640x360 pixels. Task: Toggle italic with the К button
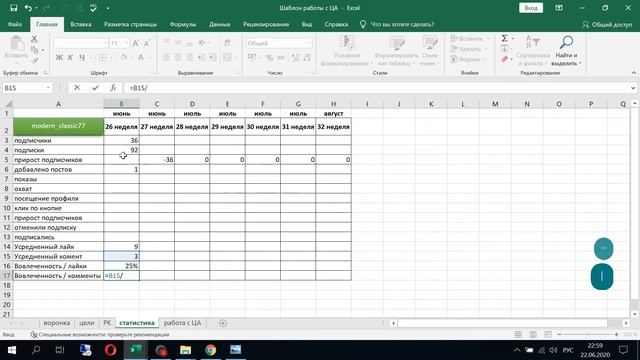tap(70, 58)
